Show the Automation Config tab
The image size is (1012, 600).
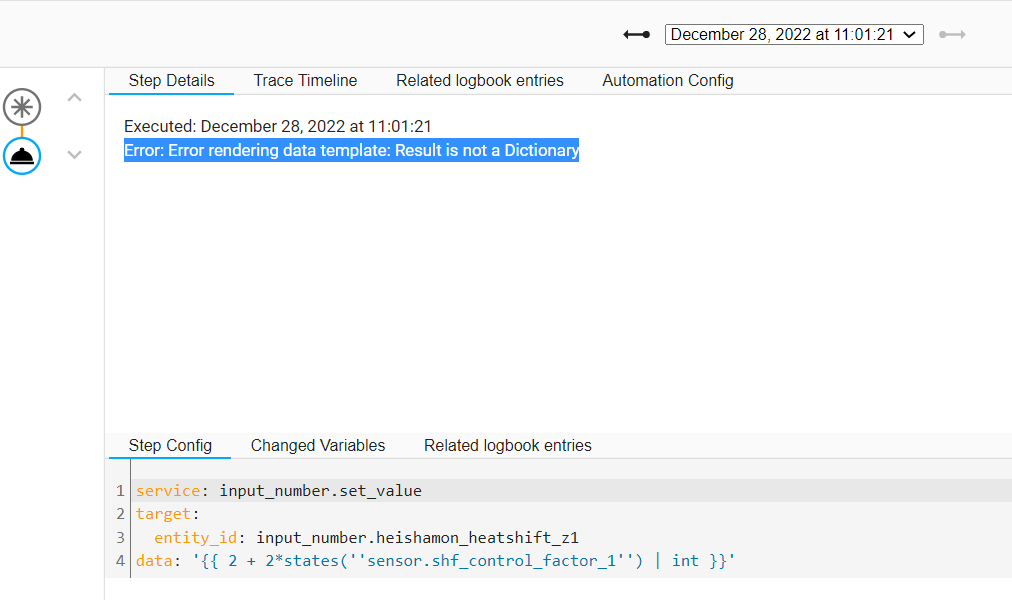click(x=667, y=81)
